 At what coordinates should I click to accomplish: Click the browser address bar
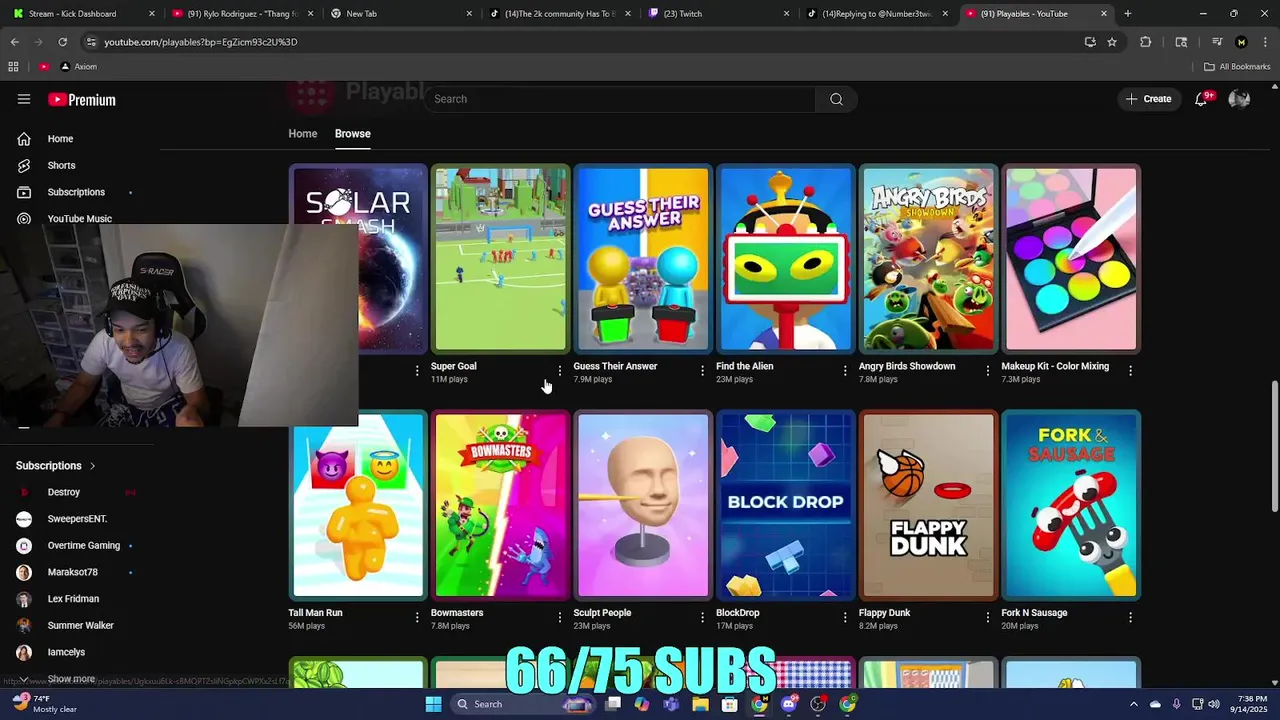click(x=580, y=42)
